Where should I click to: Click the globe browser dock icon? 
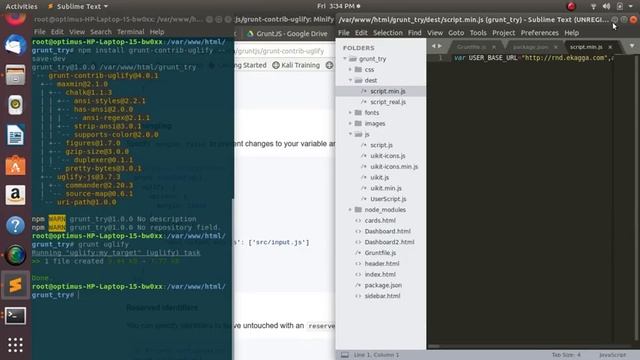(x=15, y=255)
